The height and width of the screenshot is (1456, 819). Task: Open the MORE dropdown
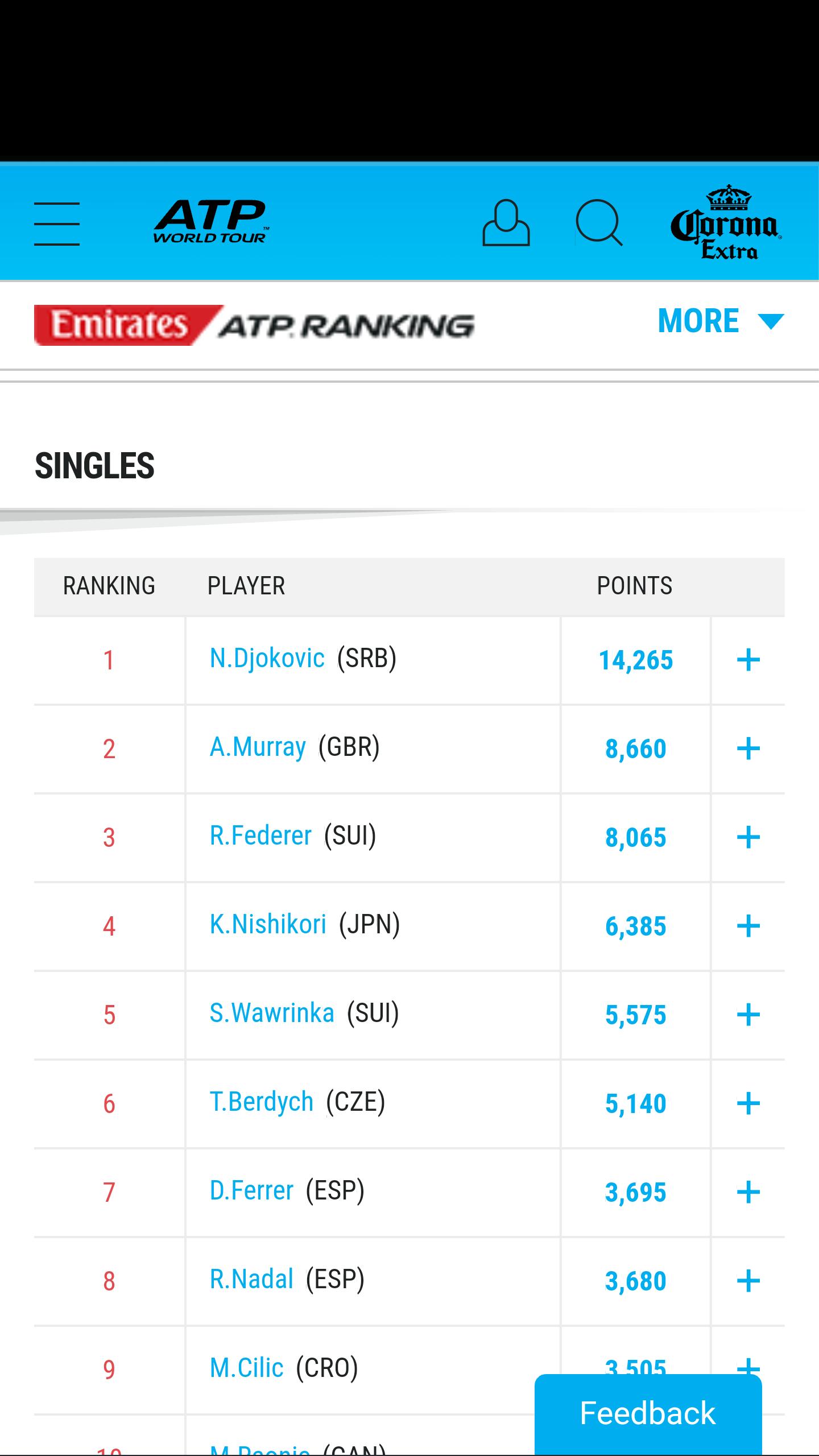(x=718, y=321)
